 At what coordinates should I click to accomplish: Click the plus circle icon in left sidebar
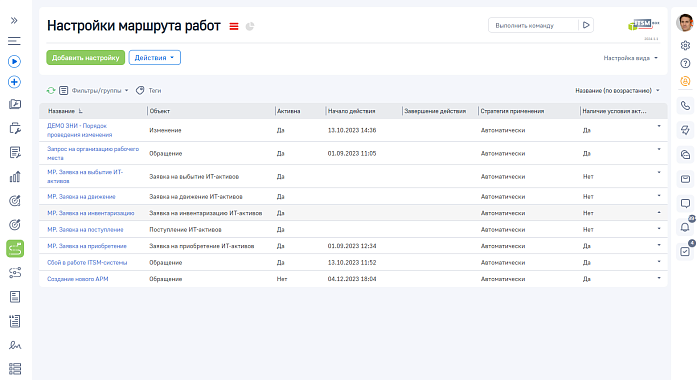[x=14, y=82]
